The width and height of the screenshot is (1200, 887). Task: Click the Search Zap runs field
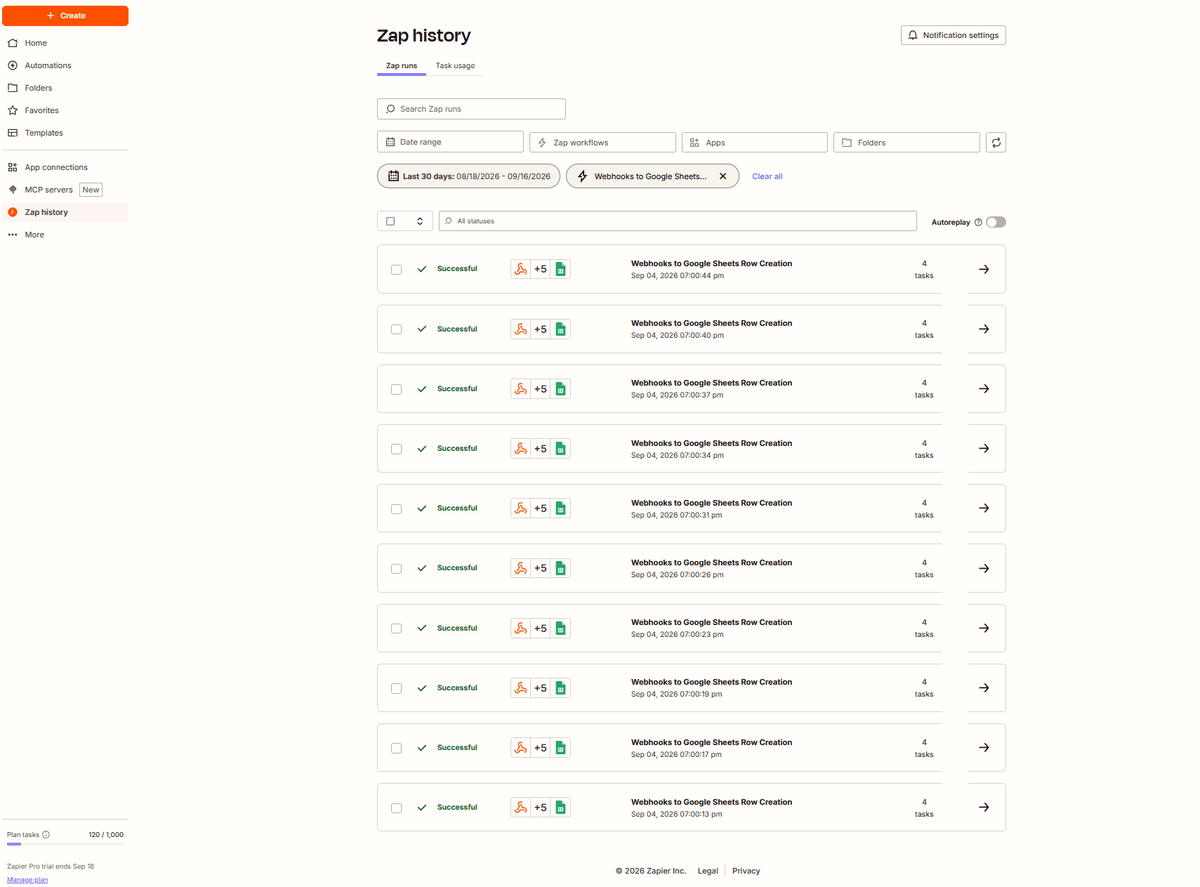pos(471,109)
